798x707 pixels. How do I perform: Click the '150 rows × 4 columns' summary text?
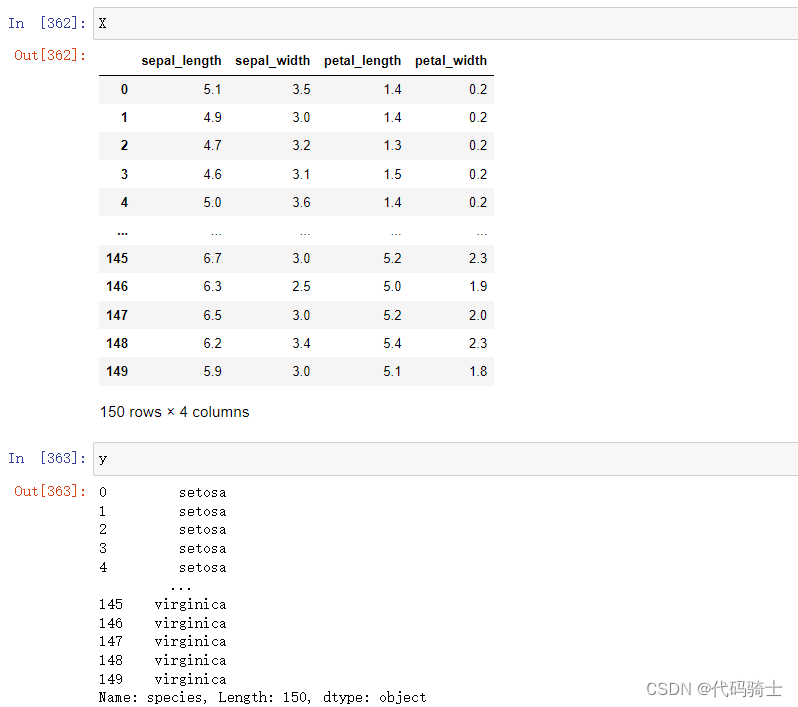click(175, 412)
